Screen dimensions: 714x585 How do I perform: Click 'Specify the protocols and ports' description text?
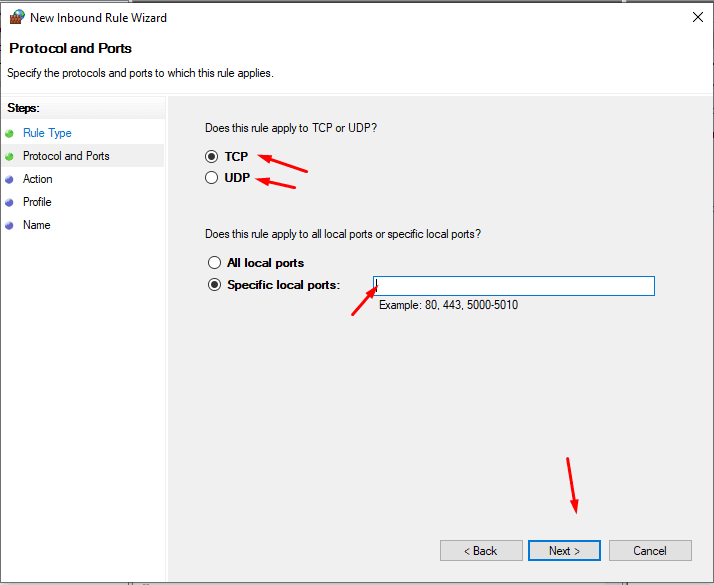(140, 73)
